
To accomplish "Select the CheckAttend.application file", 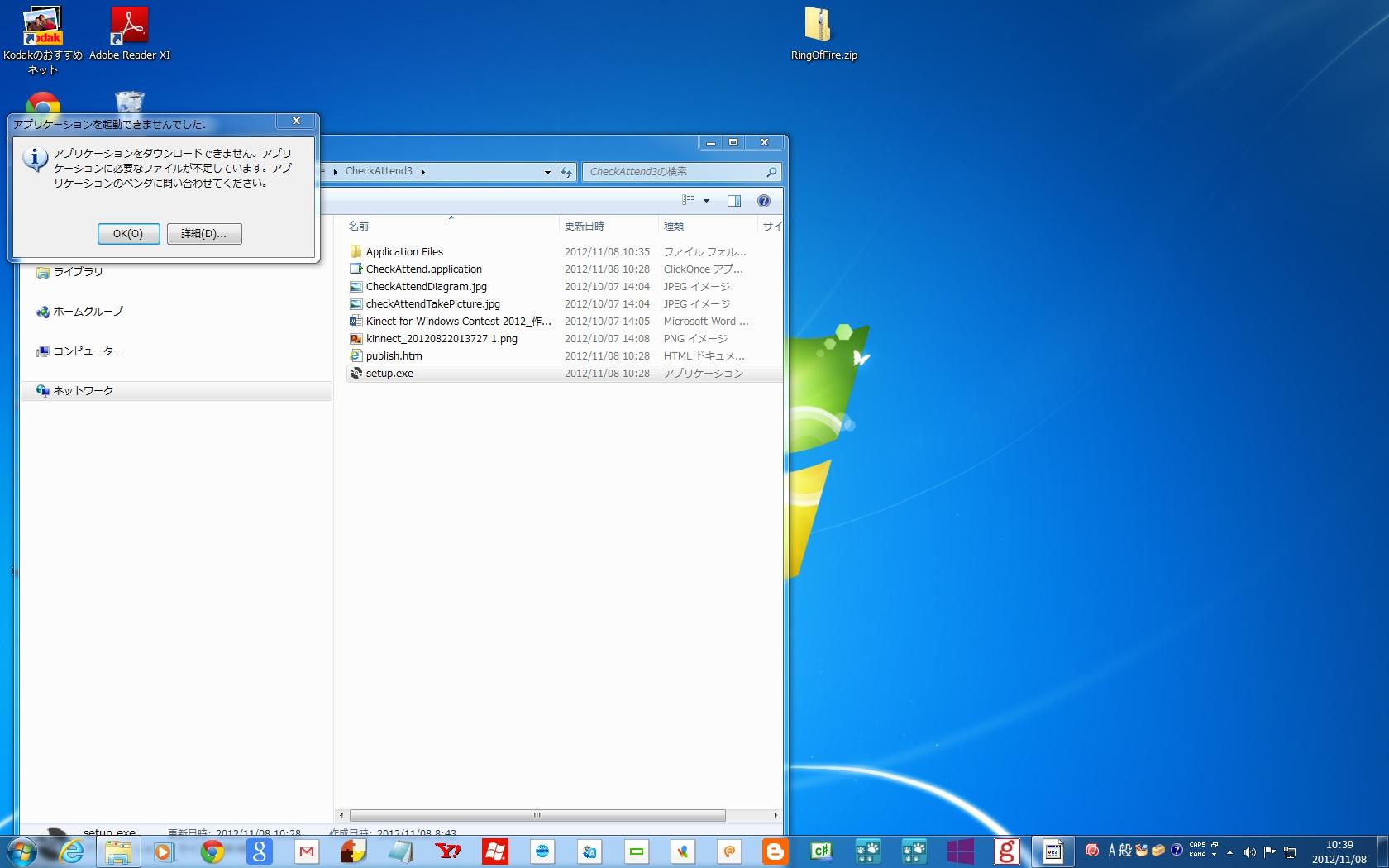I will click(x=423, y=269).
